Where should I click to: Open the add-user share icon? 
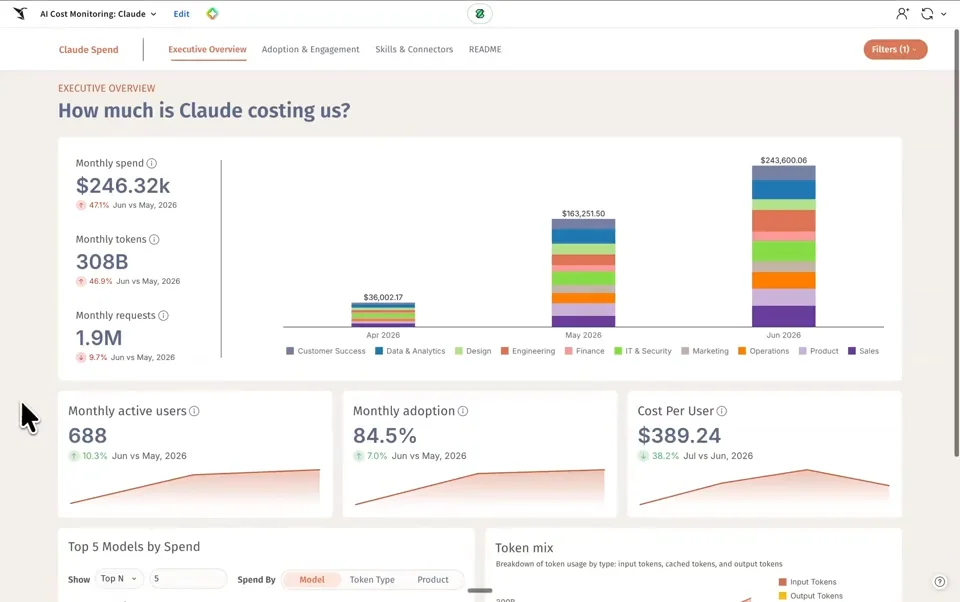point(902,13)
